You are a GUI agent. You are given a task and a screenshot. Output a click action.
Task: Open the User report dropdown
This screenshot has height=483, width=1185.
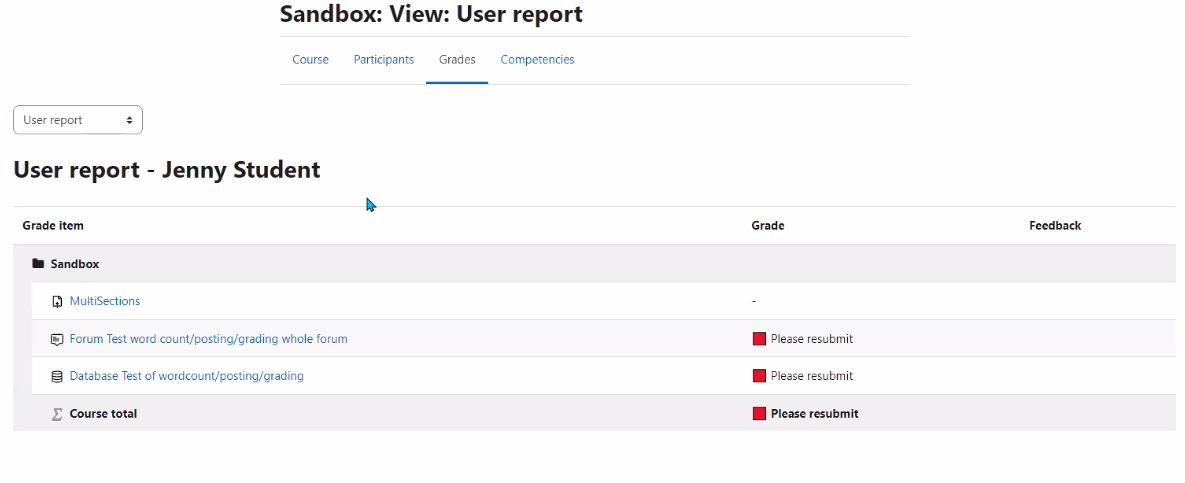click(78, 120)
